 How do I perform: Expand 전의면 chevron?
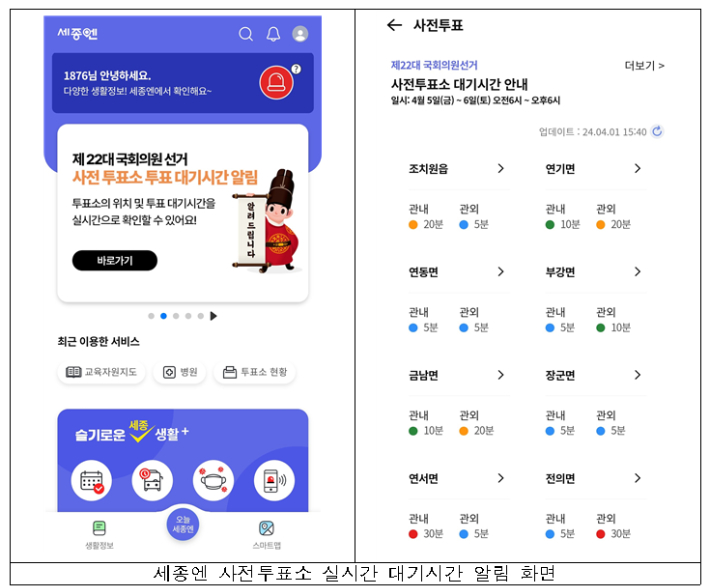[638, 478]
